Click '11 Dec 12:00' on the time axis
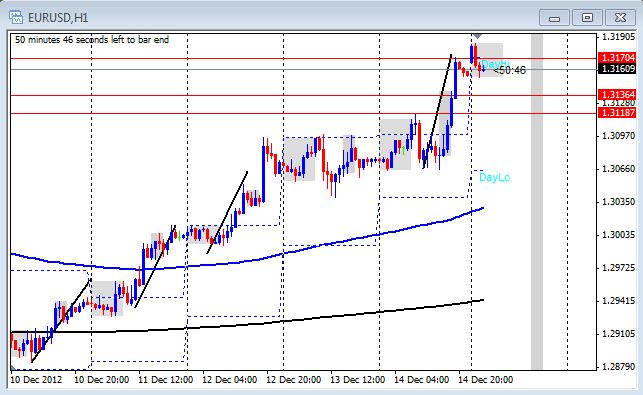The width and height of the screenshot is (643, 395). click(166, 379)
